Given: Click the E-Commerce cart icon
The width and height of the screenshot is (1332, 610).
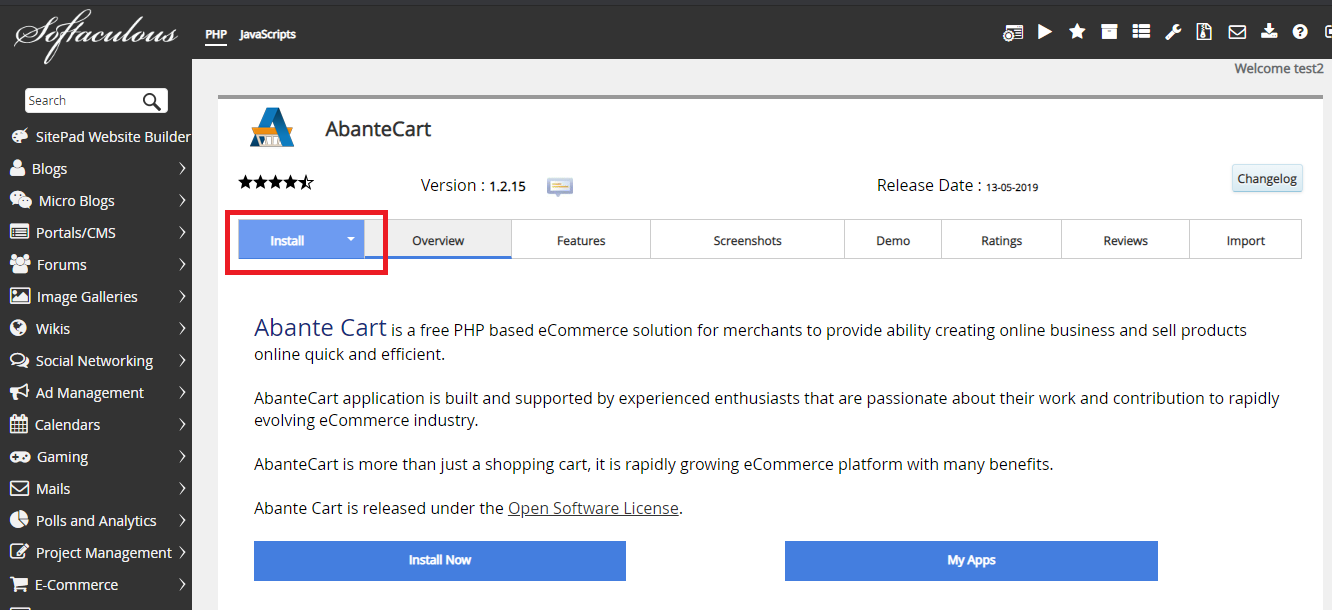Looking at the screenshot, I should pyautogui.click(x=19, y=584).
